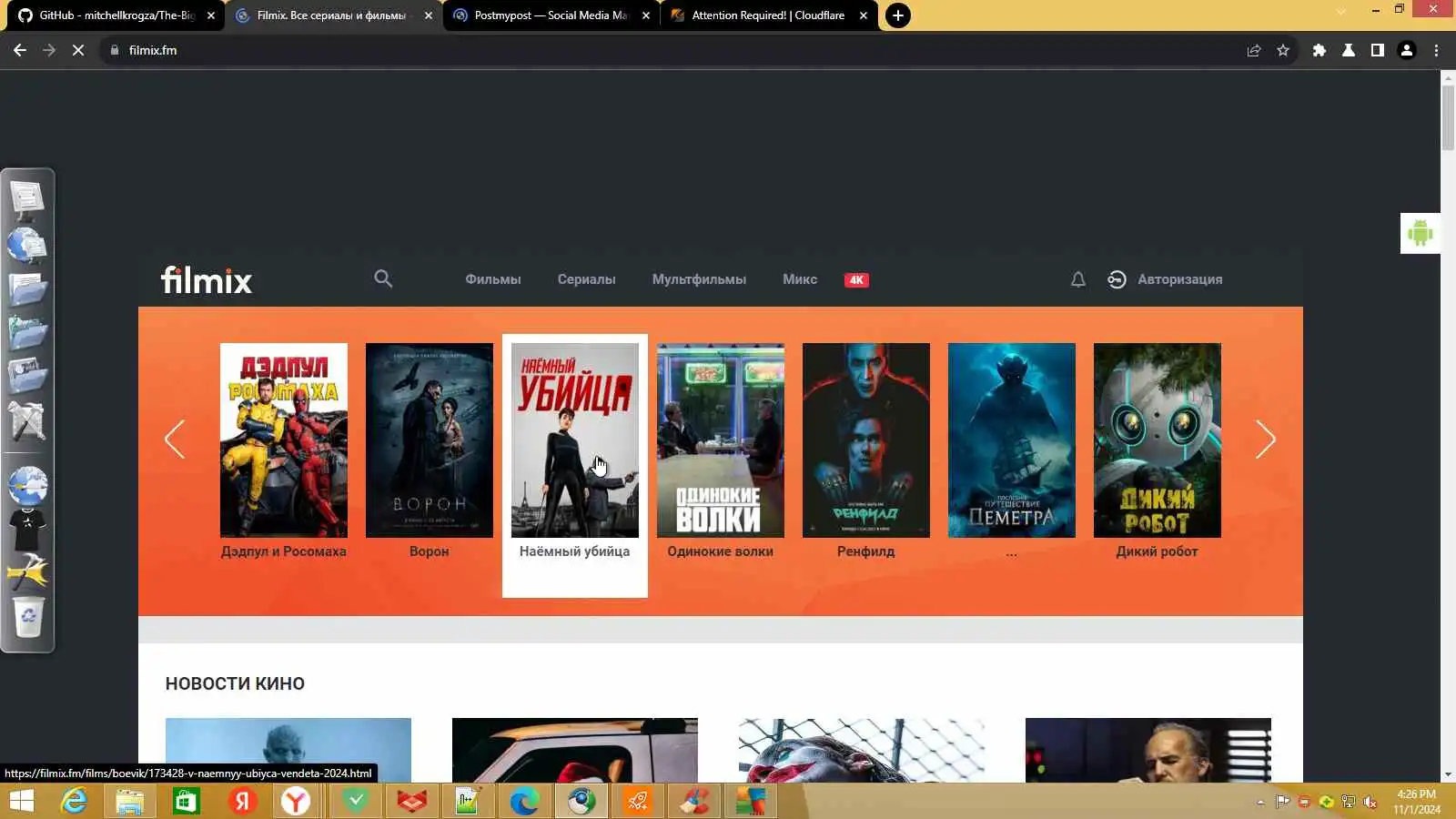Open the taskbar clock showing 4:26 PM
Screen dimensions: 1456x819
coord(1417,802)
